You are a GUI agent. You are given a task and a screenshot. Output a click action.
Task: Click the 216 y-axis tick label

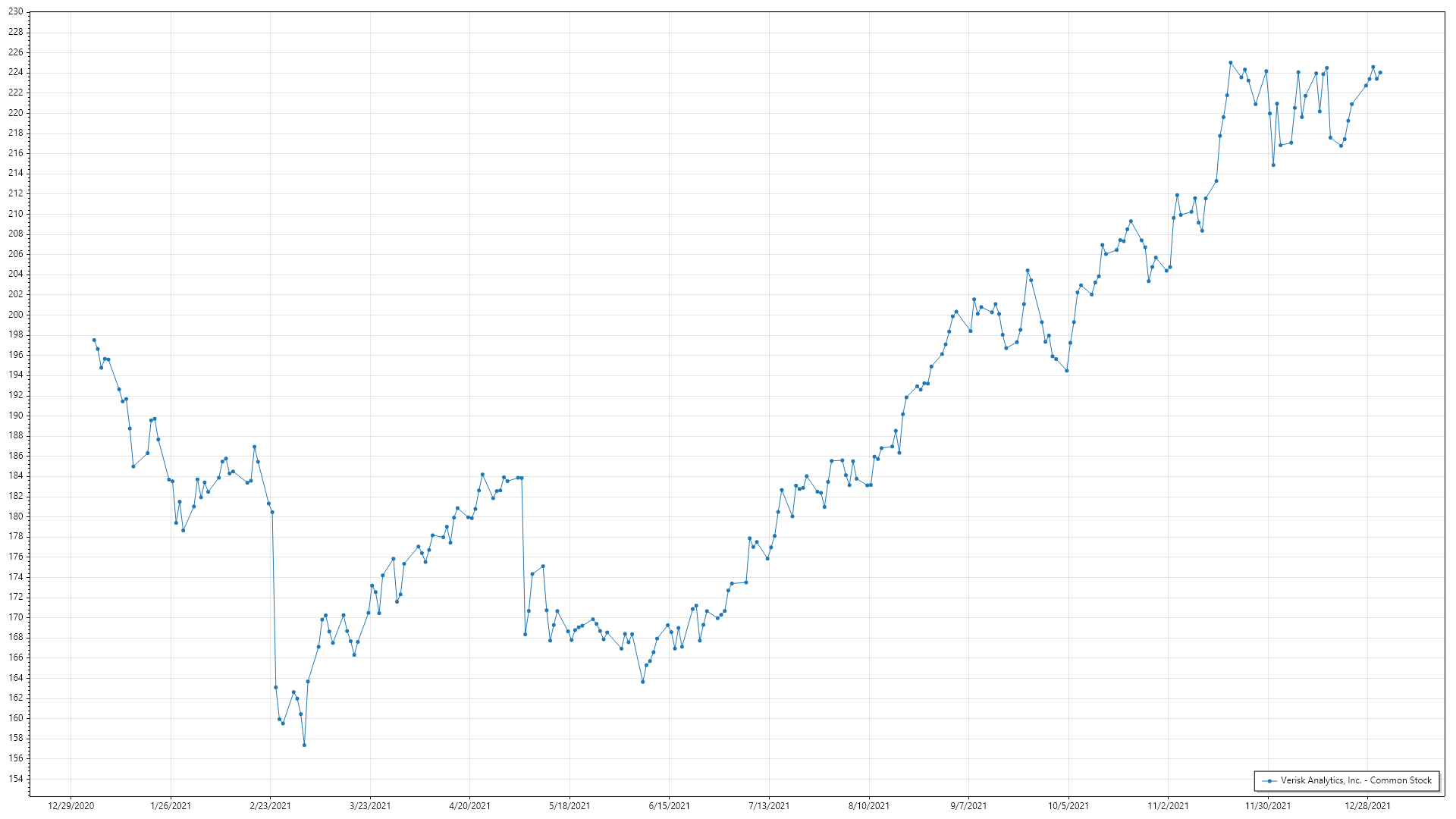click(15, 153)
